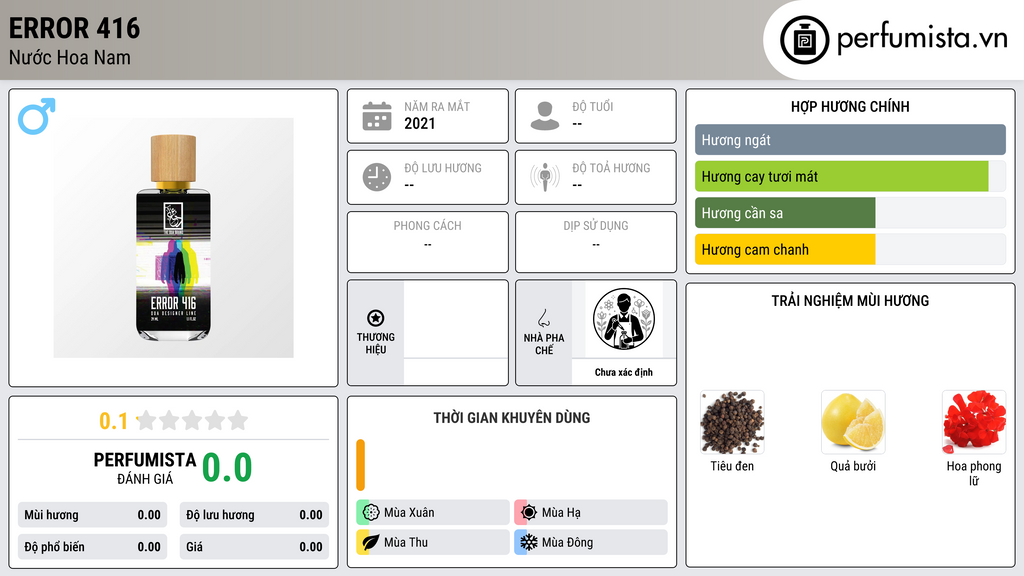The width and height of the screenshot is (1024, 576).
Task: Click the Thời gian khuyên dùng heading
Action: [x=512, y=418]
